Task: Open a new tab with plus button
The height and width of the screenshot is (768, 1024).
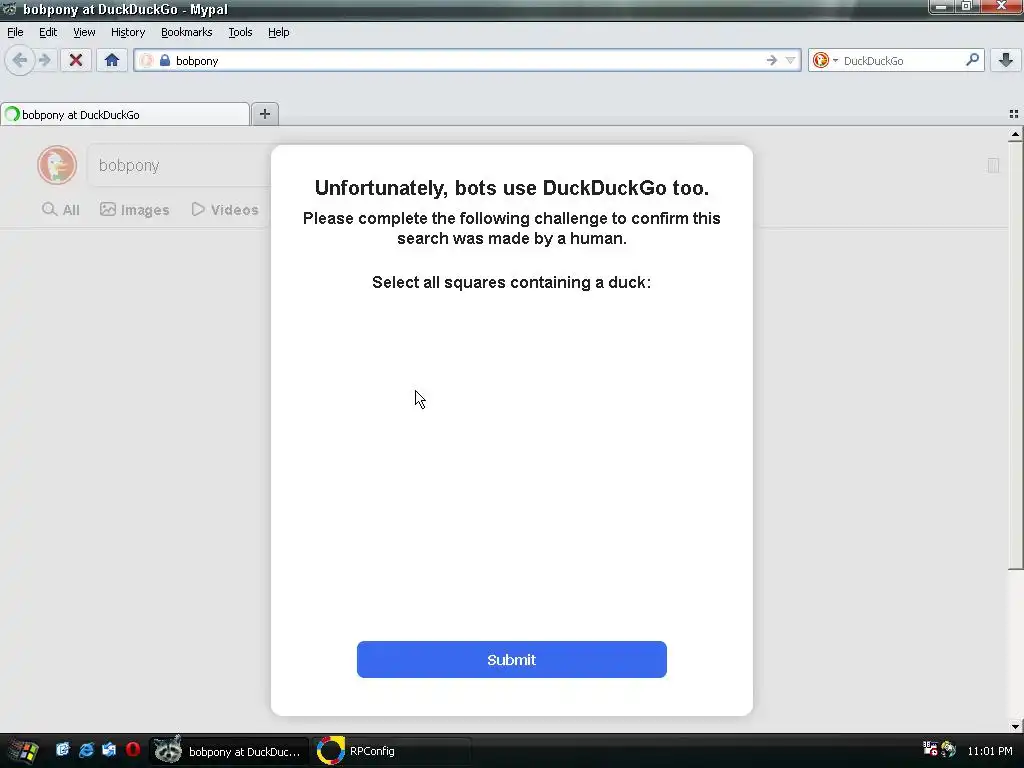Action: tap(264, 114)
